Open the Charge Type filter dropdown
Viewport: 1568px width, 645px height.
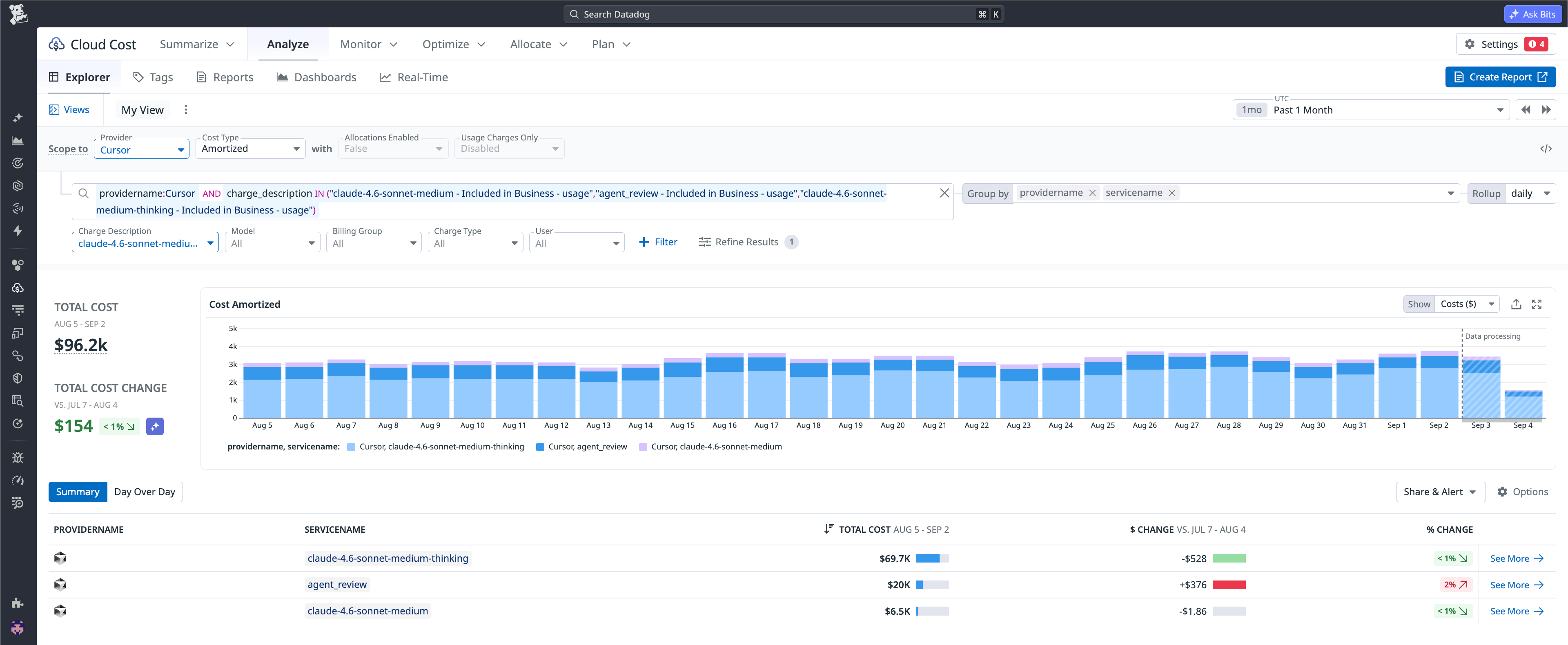[x=475, y=243]
